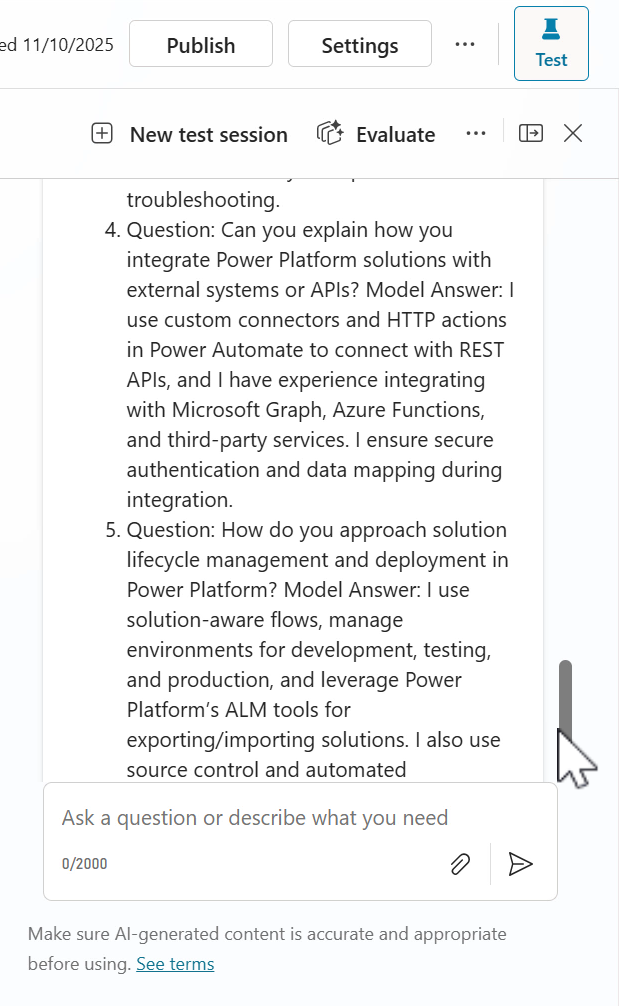
Task: Attach a file with the paperclip icon
Action: [x=460, y=864]
